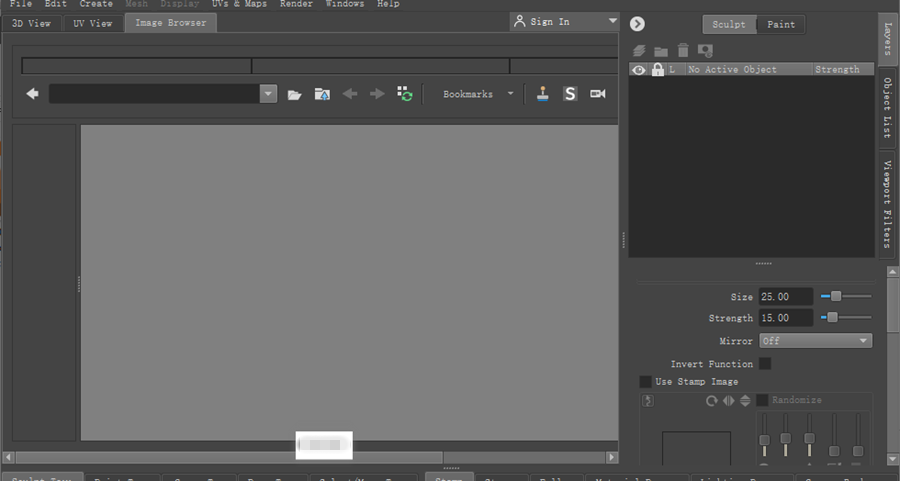900x481 pixels.
Task: Click properties panel scrollbar down arrow
Action: click(x=893, y=459)
